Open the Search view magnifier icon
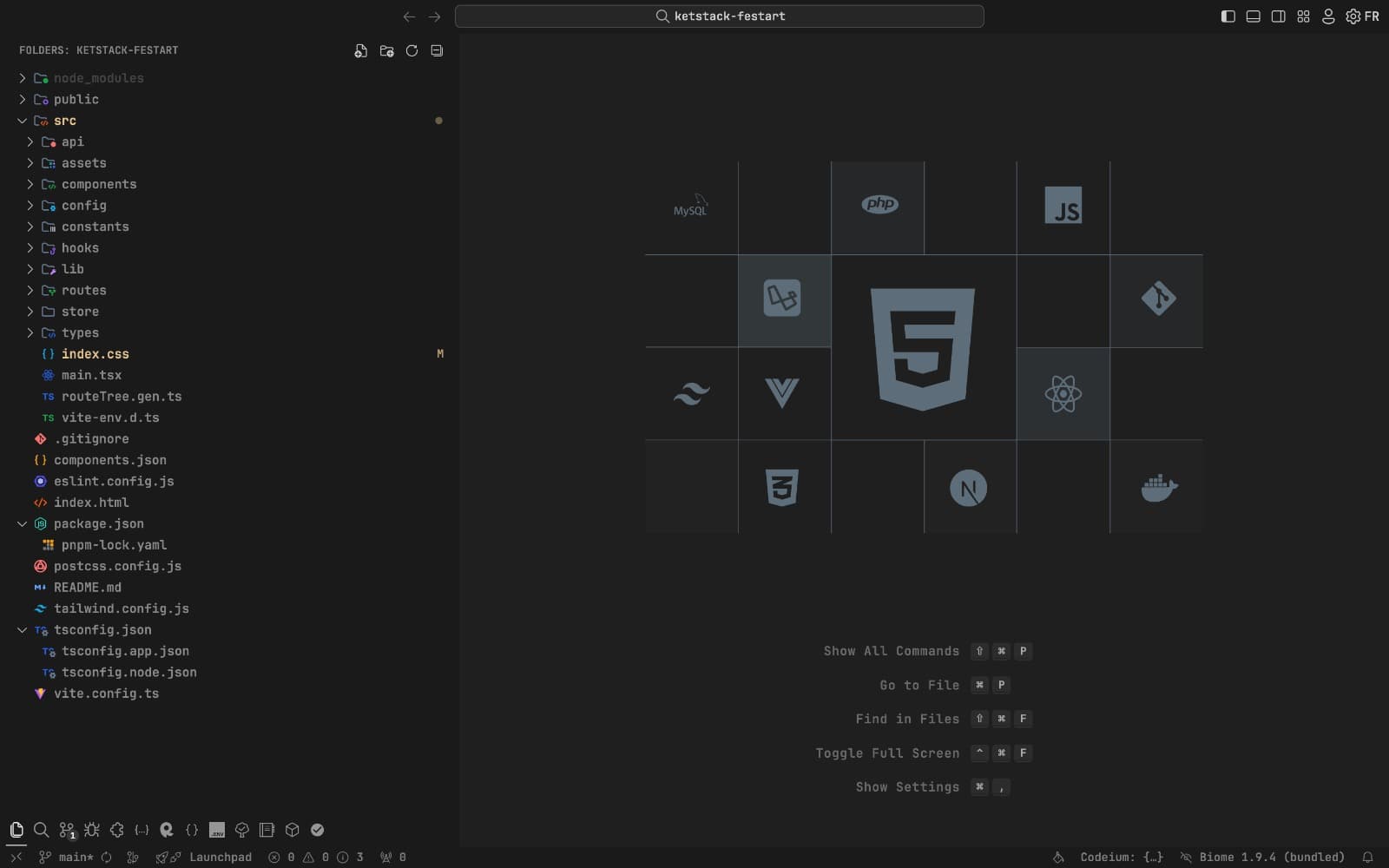The width and height of the screenshot is (1389, 868). pos(41,830)
